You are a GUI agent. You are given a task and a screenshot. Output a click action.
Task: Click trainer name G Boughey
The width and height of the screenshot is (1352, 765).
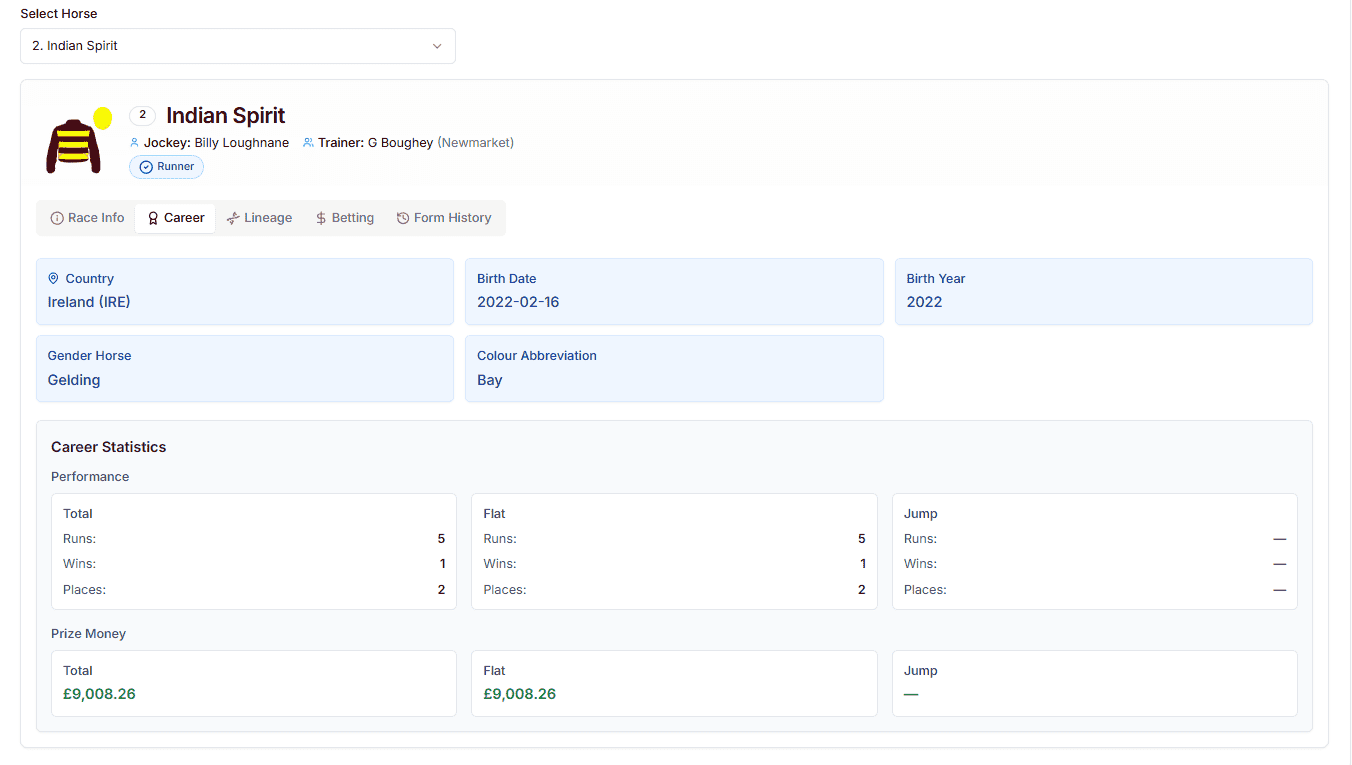click(x=400, y=143)
